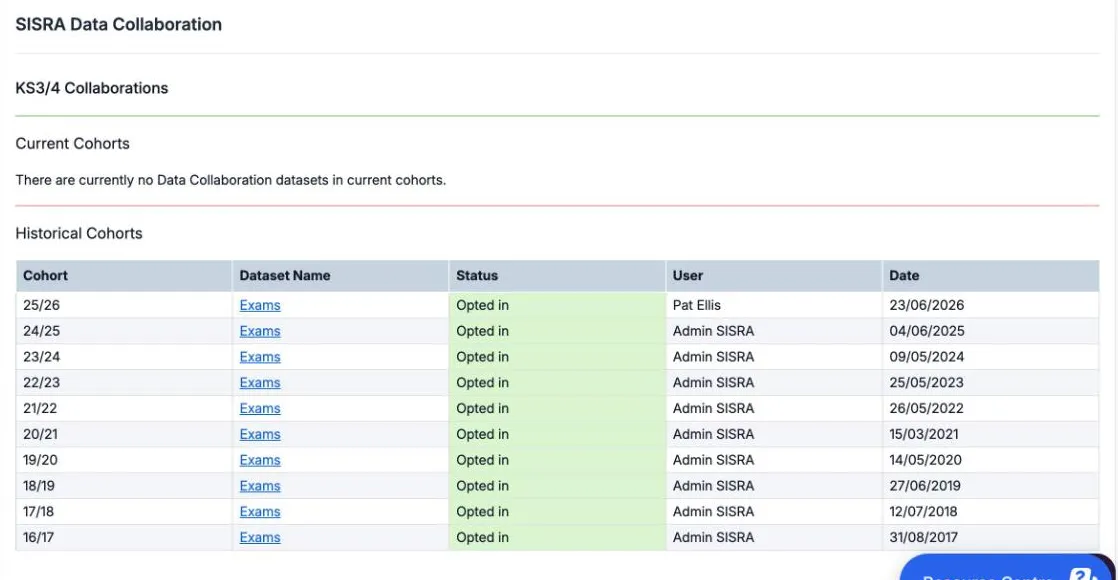Click the Dataset Name column header

340,275
